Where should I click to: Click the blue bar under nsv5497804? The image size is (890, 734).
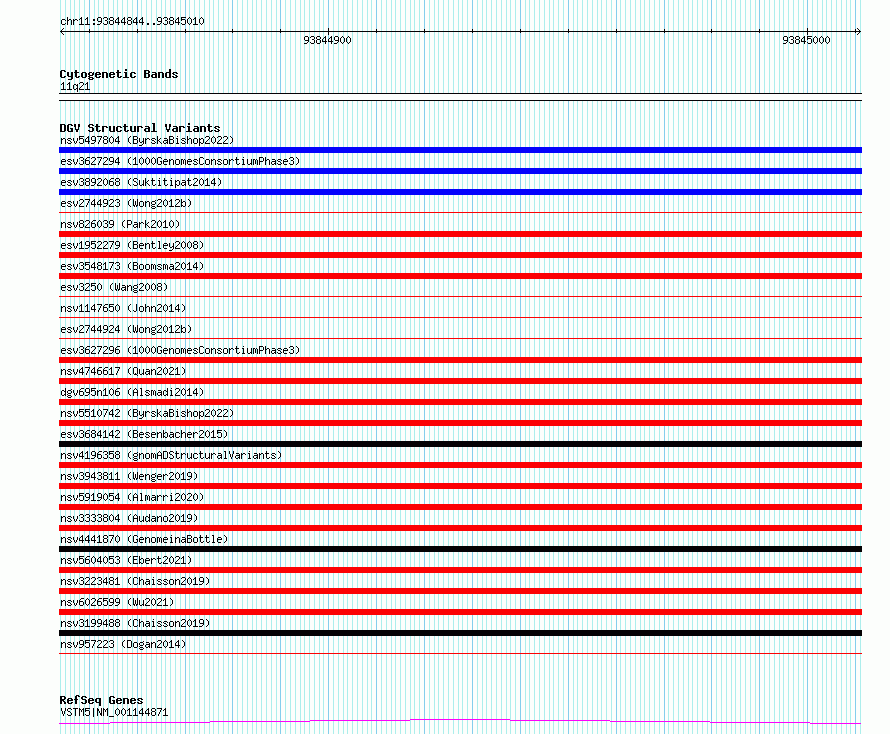(x=460, y=150)
